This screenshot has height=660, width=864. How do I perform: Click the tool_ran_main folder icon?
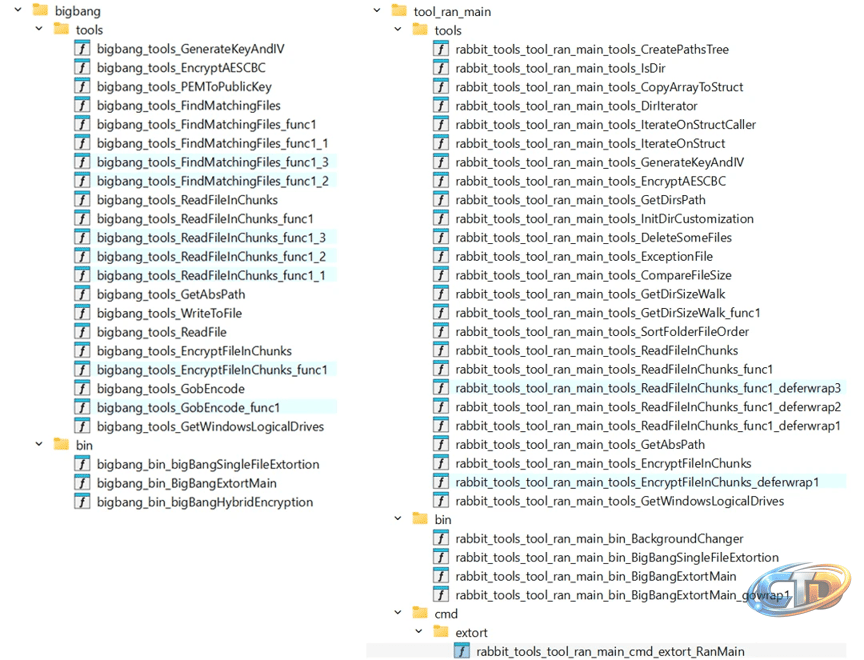click(x=399, y=10)
